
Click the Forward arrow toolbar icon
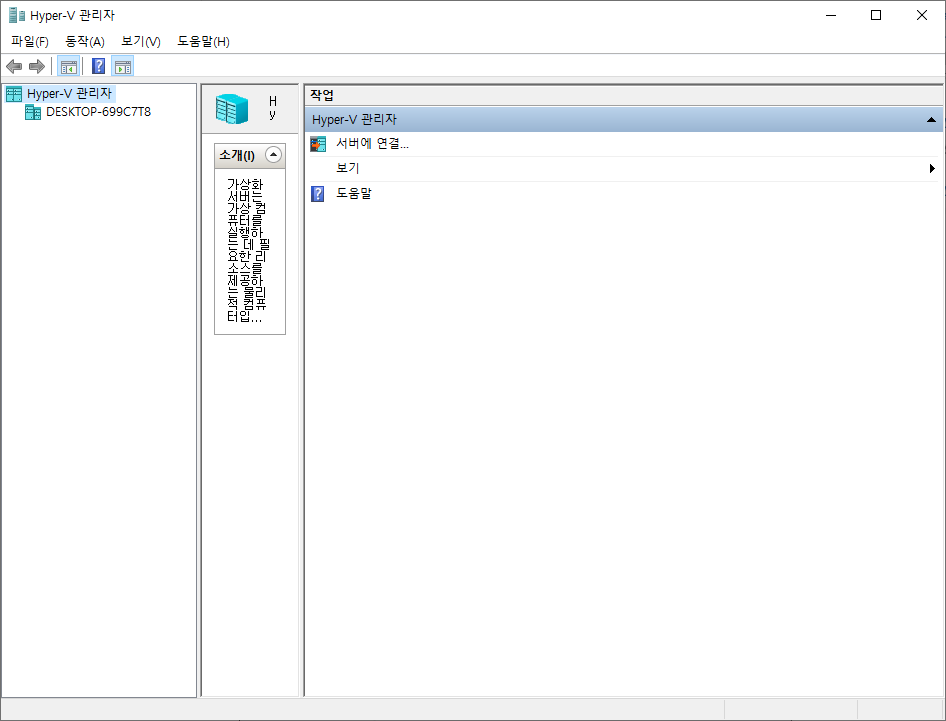[x=37, y=66]
